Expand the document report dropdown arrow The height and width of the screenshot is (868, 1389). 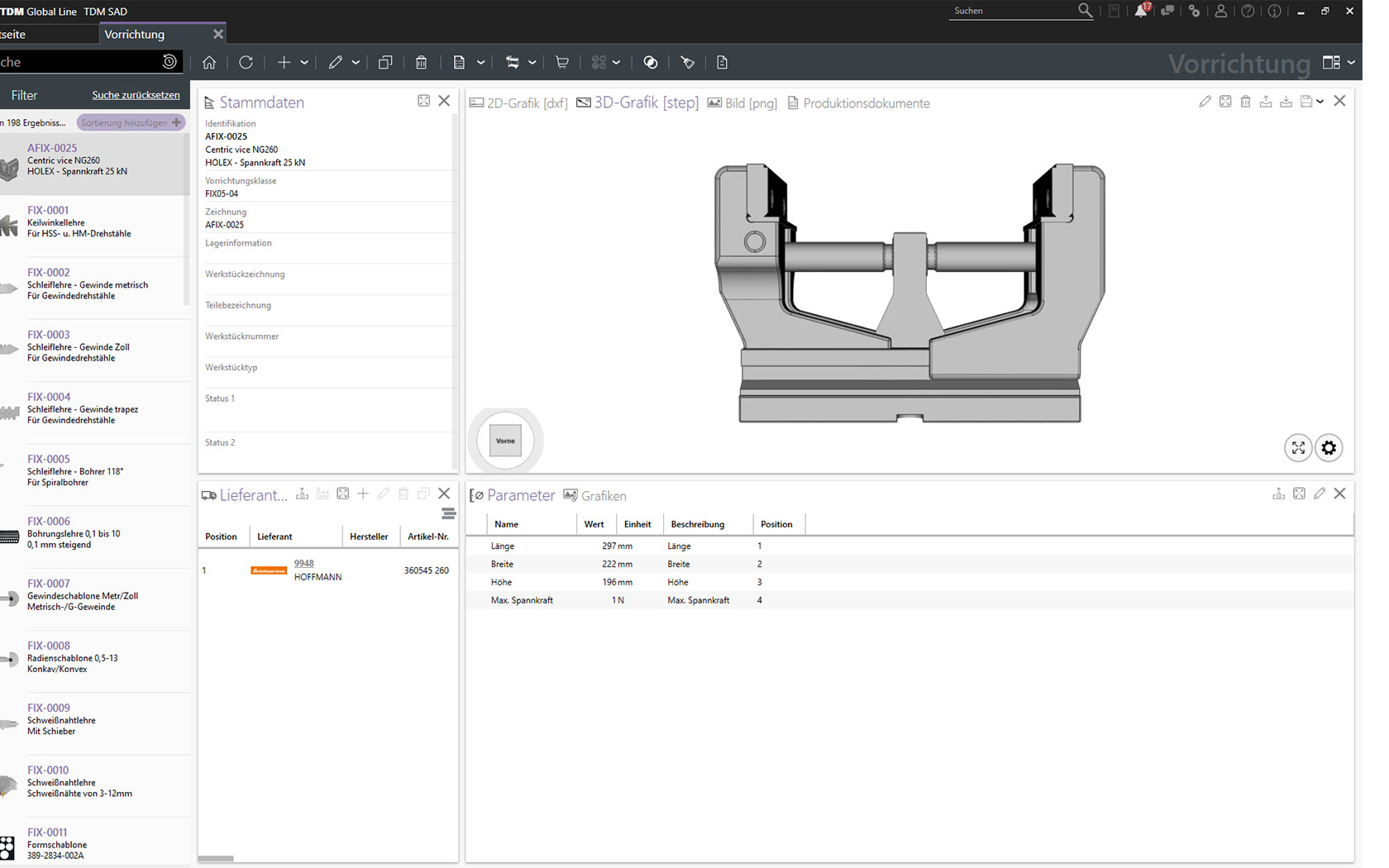pyautogui.click(x=480, y=62)
